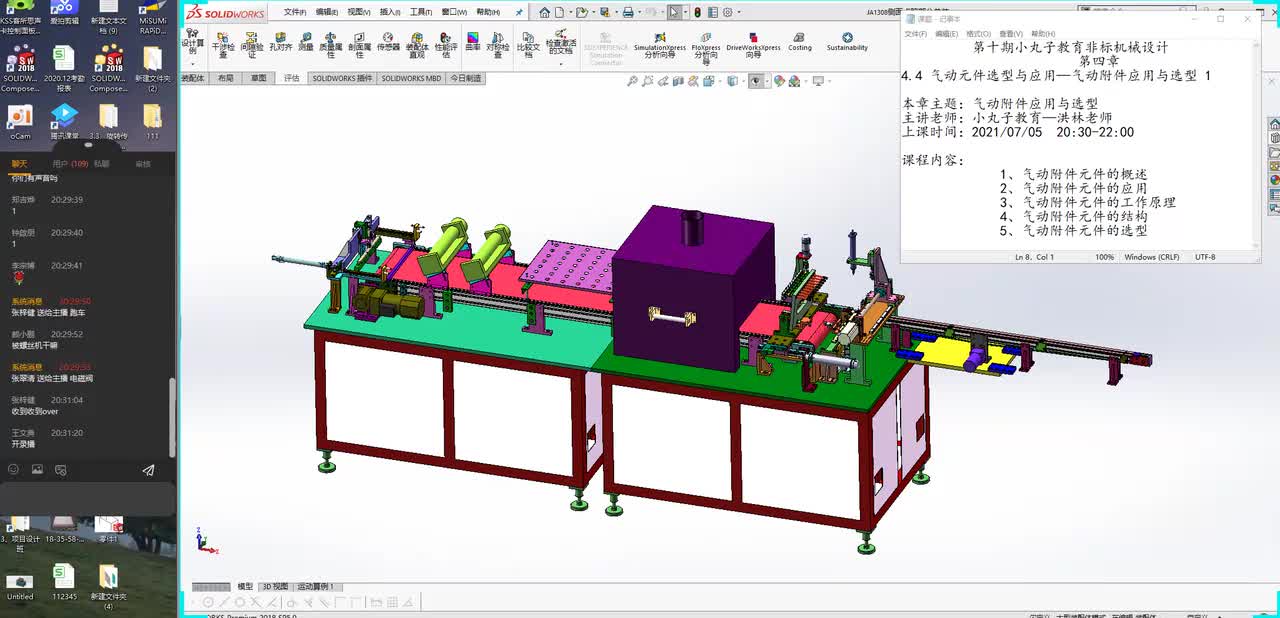Open 质量属性 mass properties

331,45
